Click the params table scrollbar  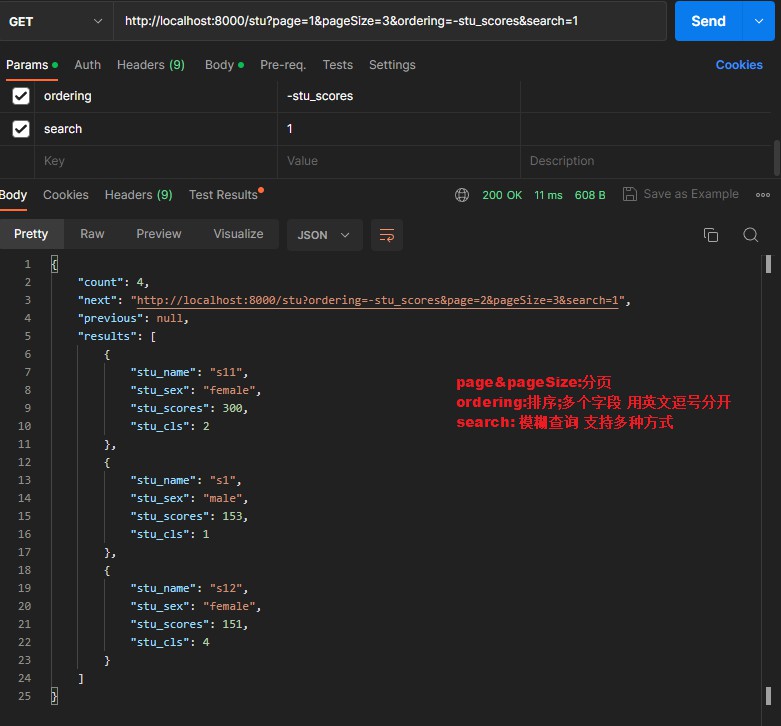777,158
